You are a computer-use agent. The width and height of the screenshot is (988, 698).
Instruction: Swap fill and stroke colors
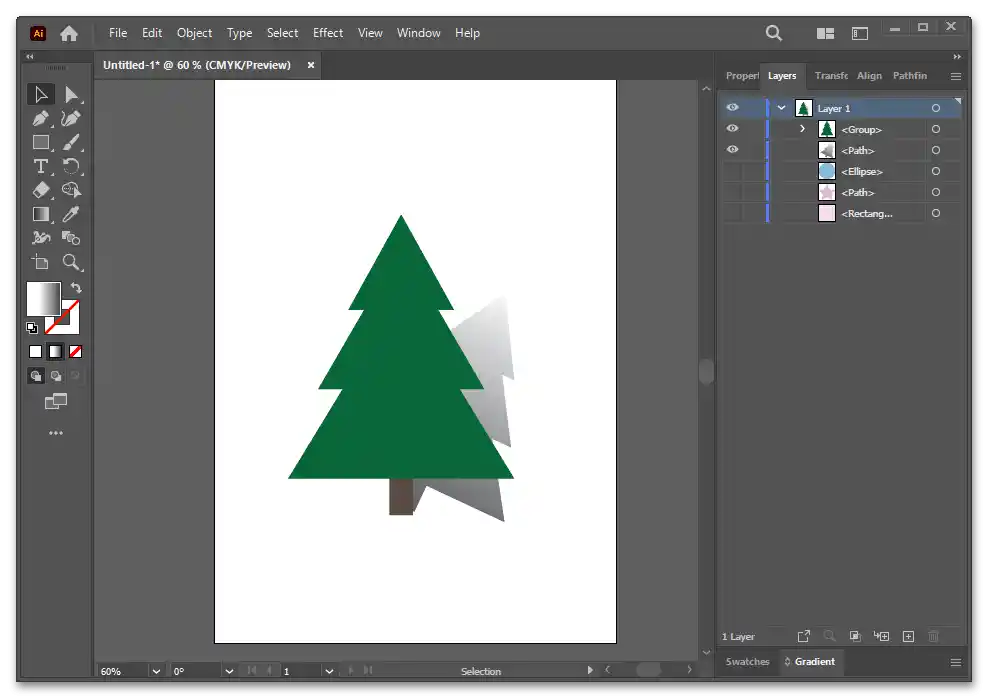(x=75, y=288)
